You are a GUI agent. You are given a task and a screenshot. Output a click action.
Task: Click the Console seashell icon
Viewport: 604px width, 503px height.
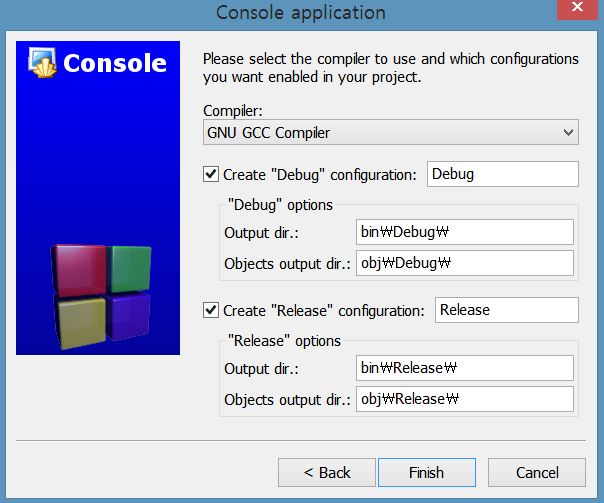[x=42, y=62]
